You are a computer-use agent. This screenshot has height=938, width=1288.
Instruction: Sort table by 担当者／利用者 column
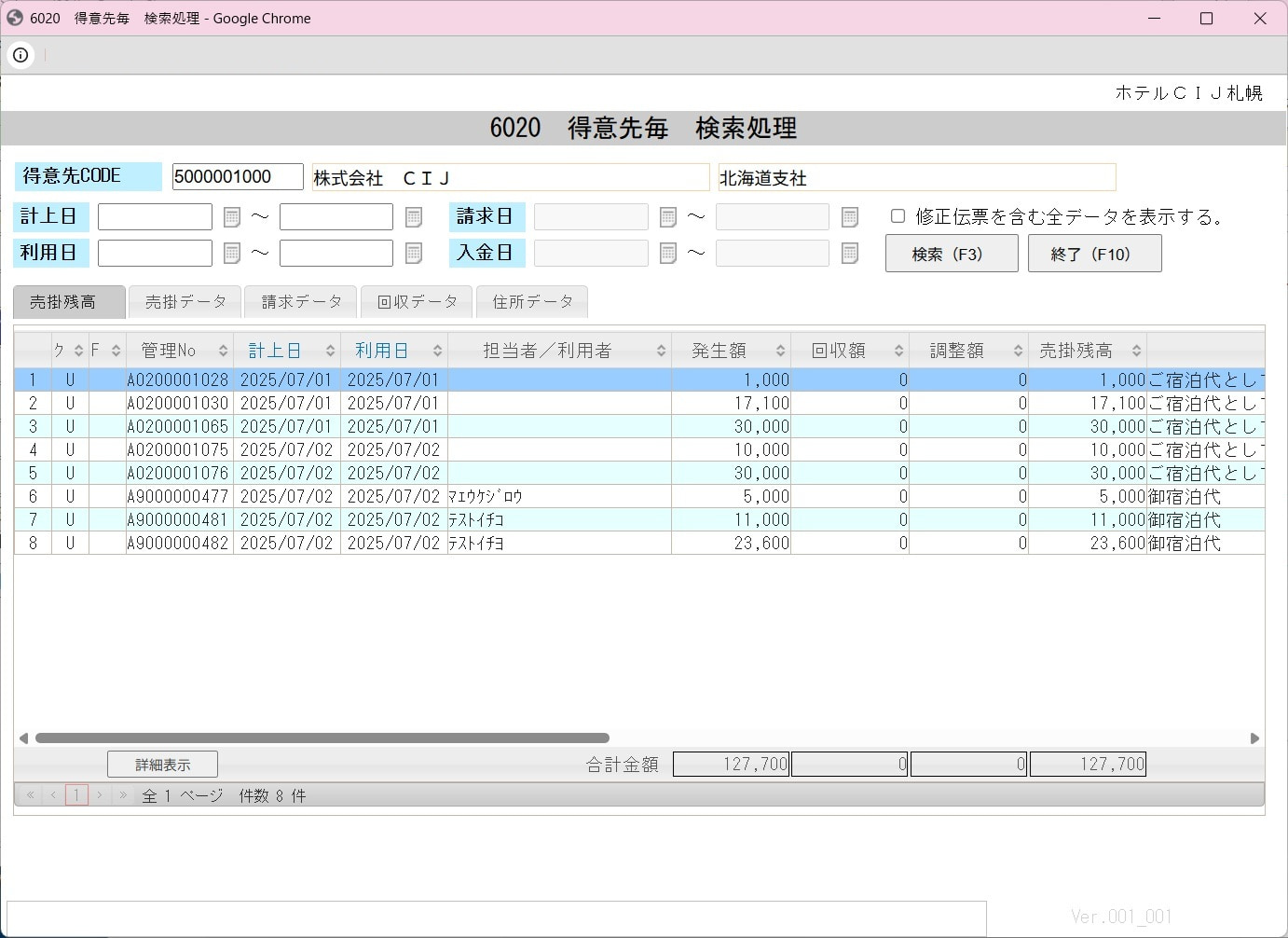(559, 351)
